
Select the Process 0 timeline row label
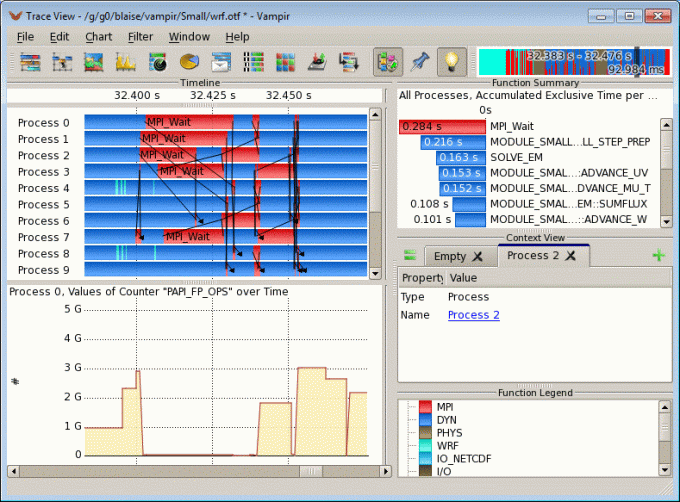pos(43,123)
